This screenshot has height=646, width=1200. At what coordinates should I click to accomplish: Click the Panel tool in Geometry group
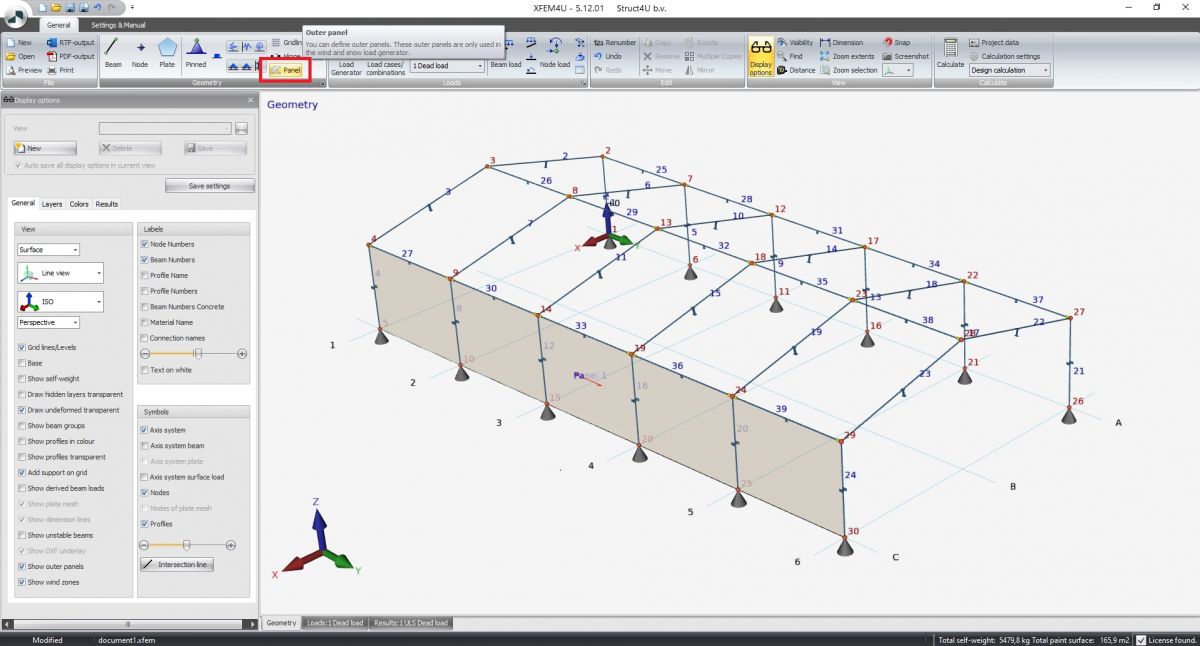click(285, 70)
